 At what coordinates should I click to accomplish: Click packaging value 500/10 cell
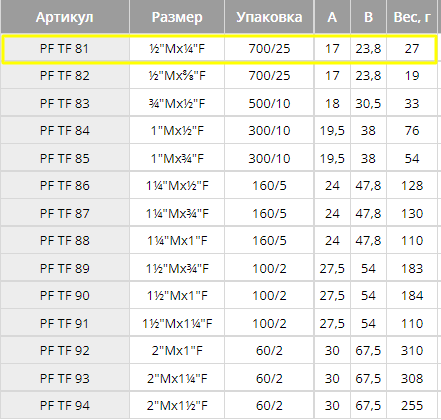(x=269, y=103)
